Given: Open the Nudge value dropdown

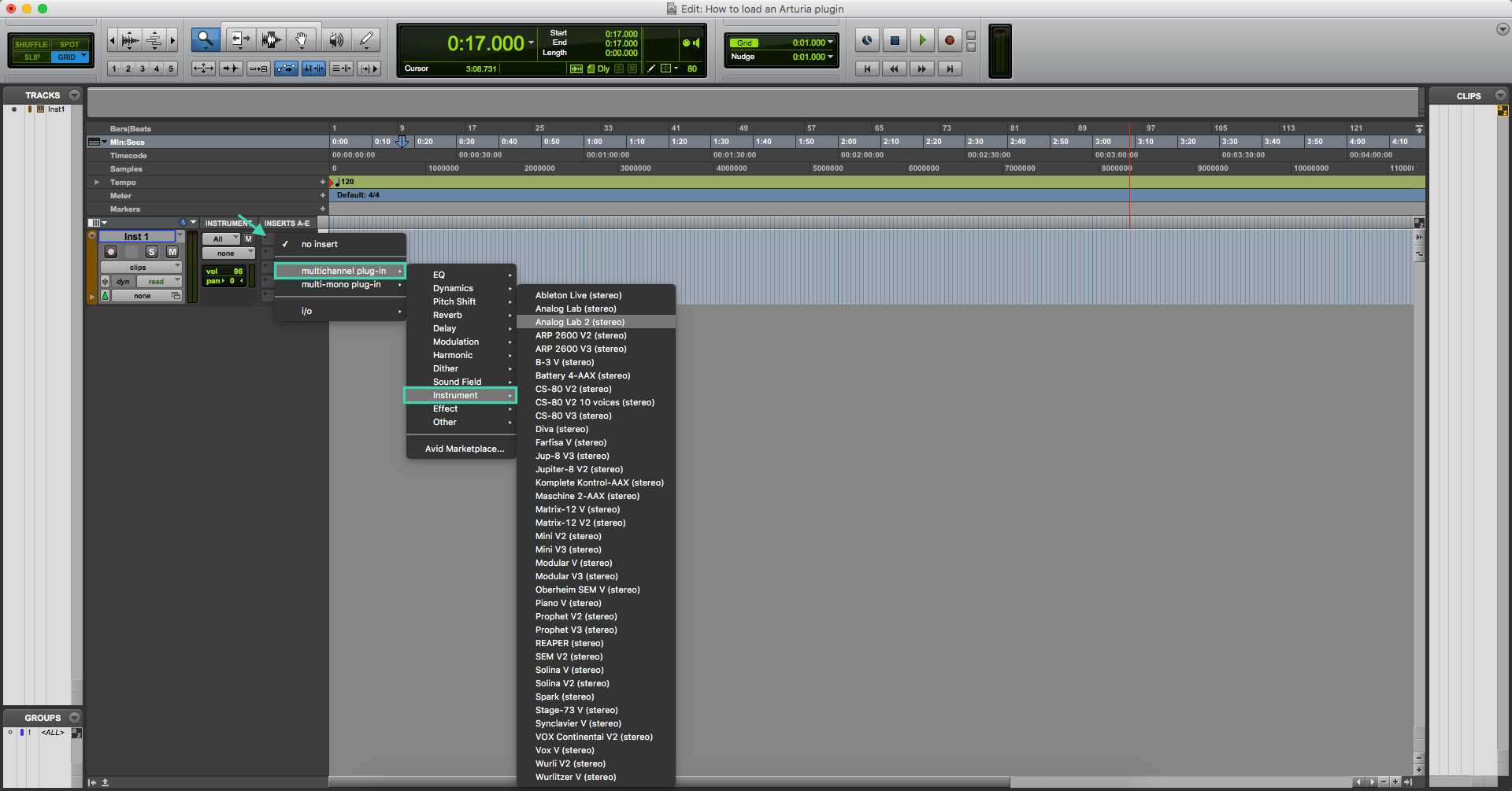Looking at the screenshot, I should click(x=830, y=57).
